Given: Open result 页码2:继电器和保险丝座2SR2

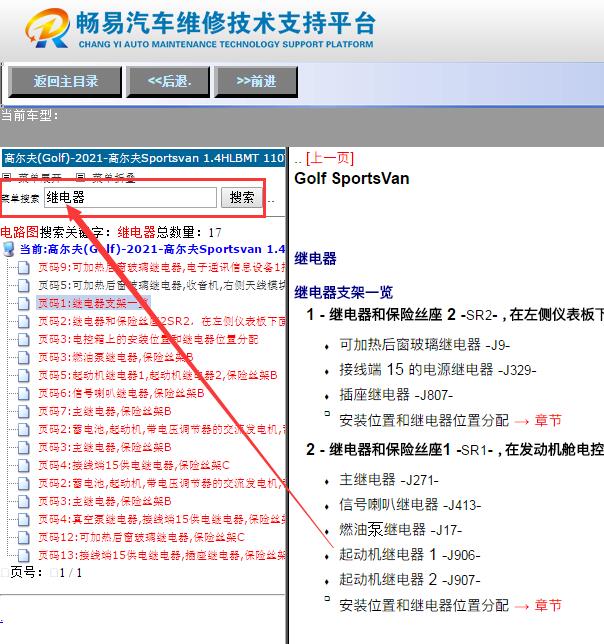Looking at the screenshot, I should (161, 321).
